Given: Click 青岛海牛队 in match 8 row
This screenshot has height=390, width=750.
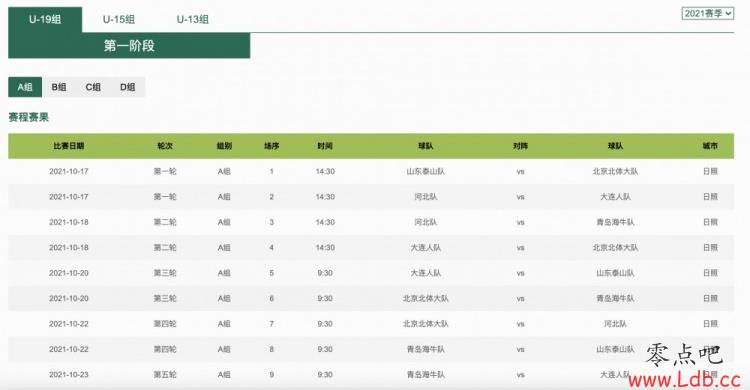Looking at the screenshot, I should tap(426, 349).
